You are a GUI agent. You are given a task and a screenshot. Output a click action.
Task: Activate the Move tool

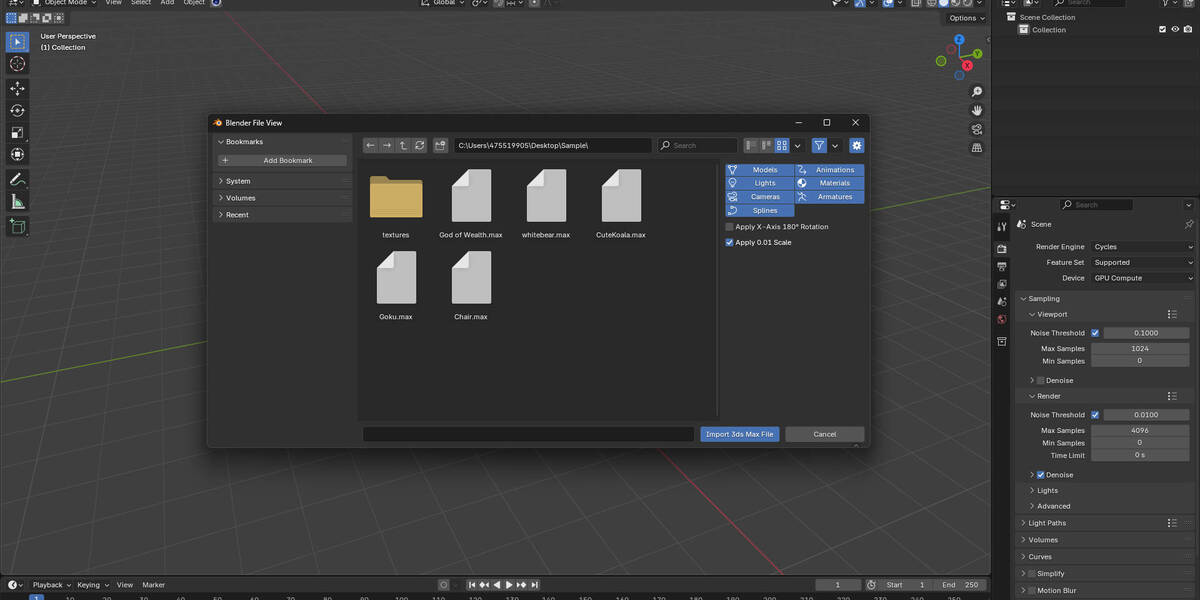coord(17,89)
